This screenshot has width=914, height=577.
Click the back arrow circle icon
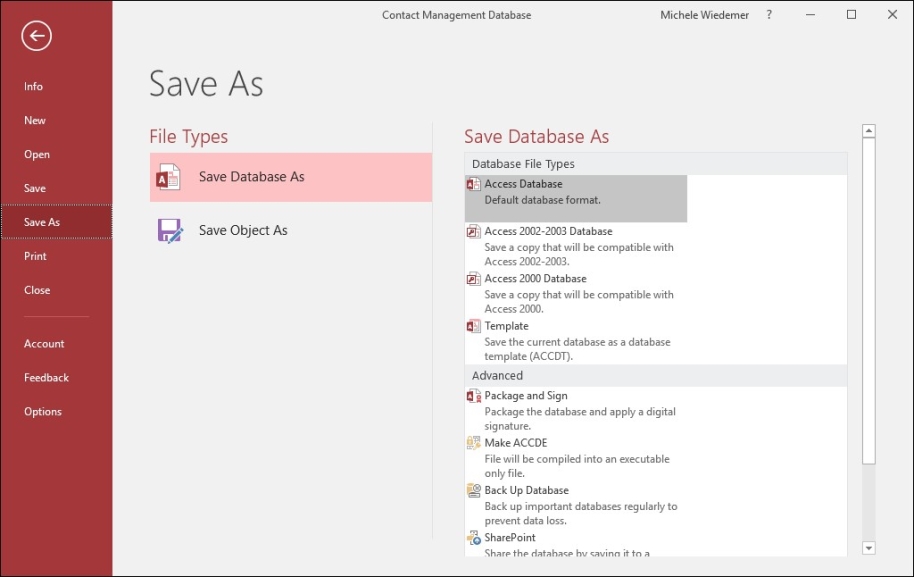click(x=37, y=36)
